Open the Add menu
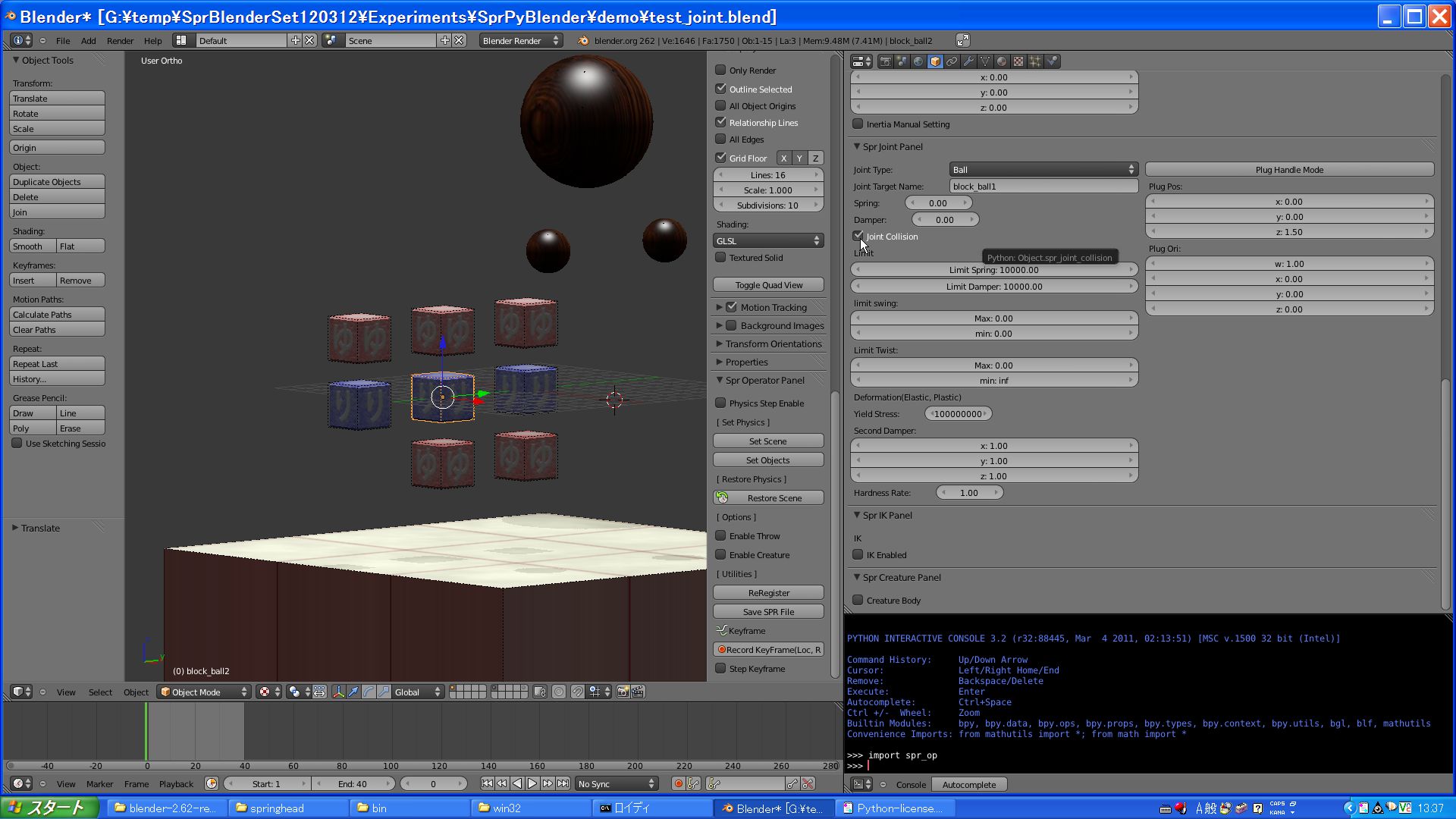 (89, 40)
